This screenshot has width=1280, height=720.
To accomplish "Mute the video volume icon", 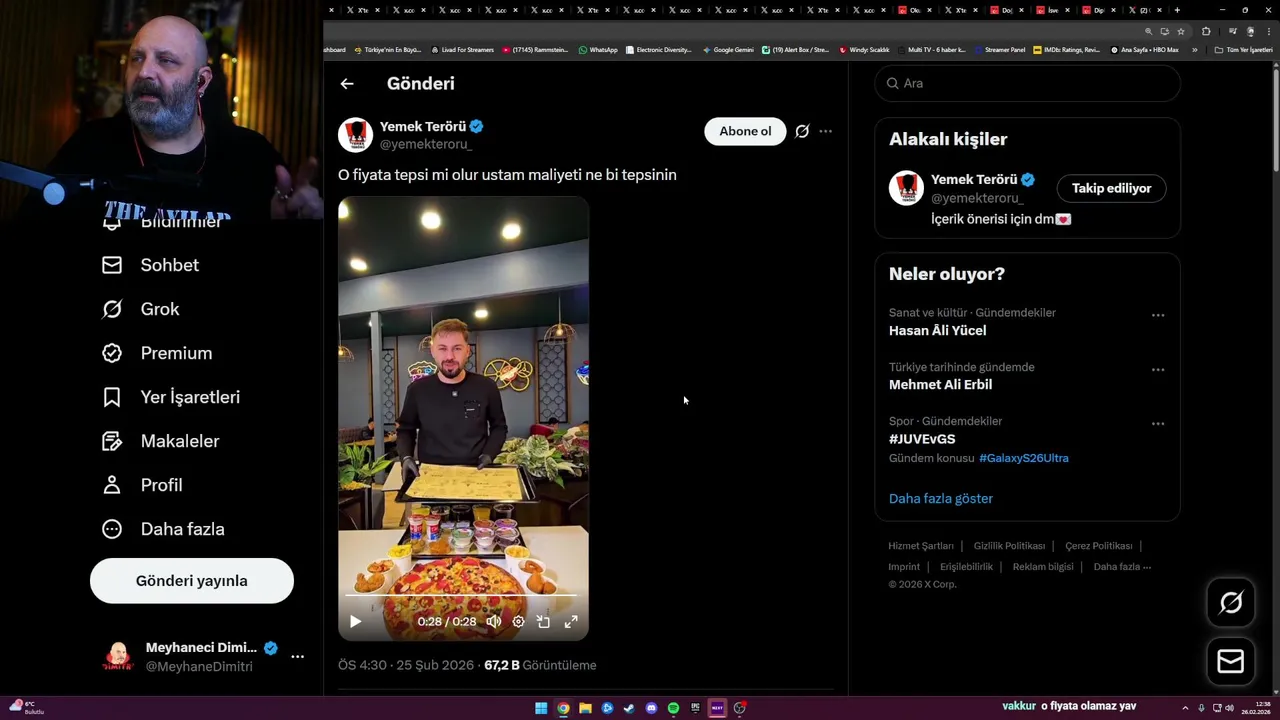I will [493, 622].
